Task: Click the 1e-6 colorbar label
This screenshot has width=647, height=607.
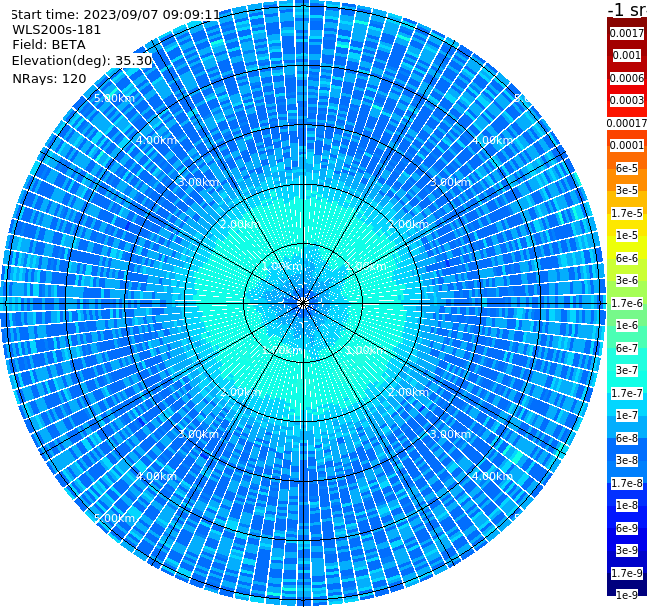Action: coord(627,325)
